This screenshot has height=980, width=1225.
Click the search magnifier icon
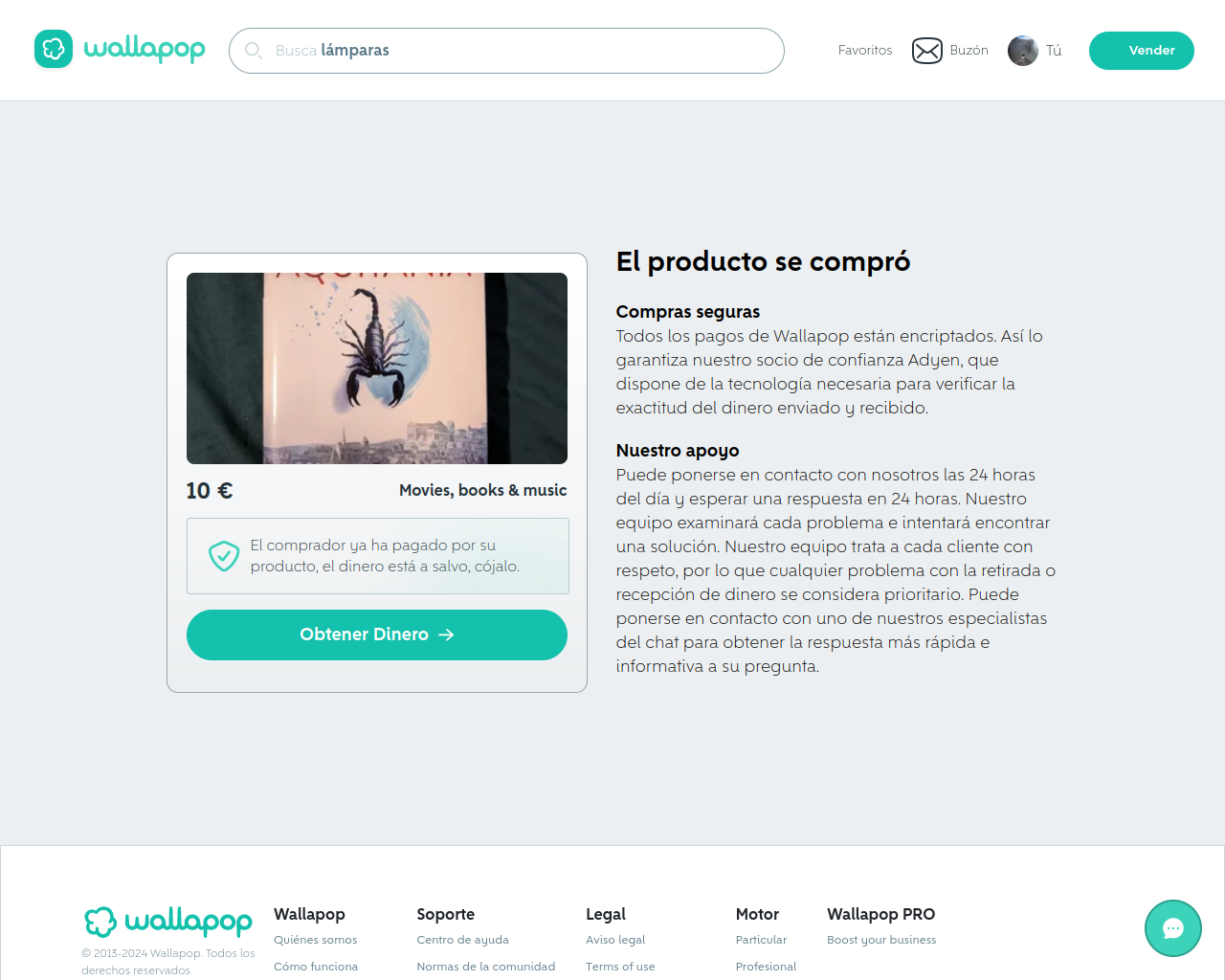click(253, 50)
